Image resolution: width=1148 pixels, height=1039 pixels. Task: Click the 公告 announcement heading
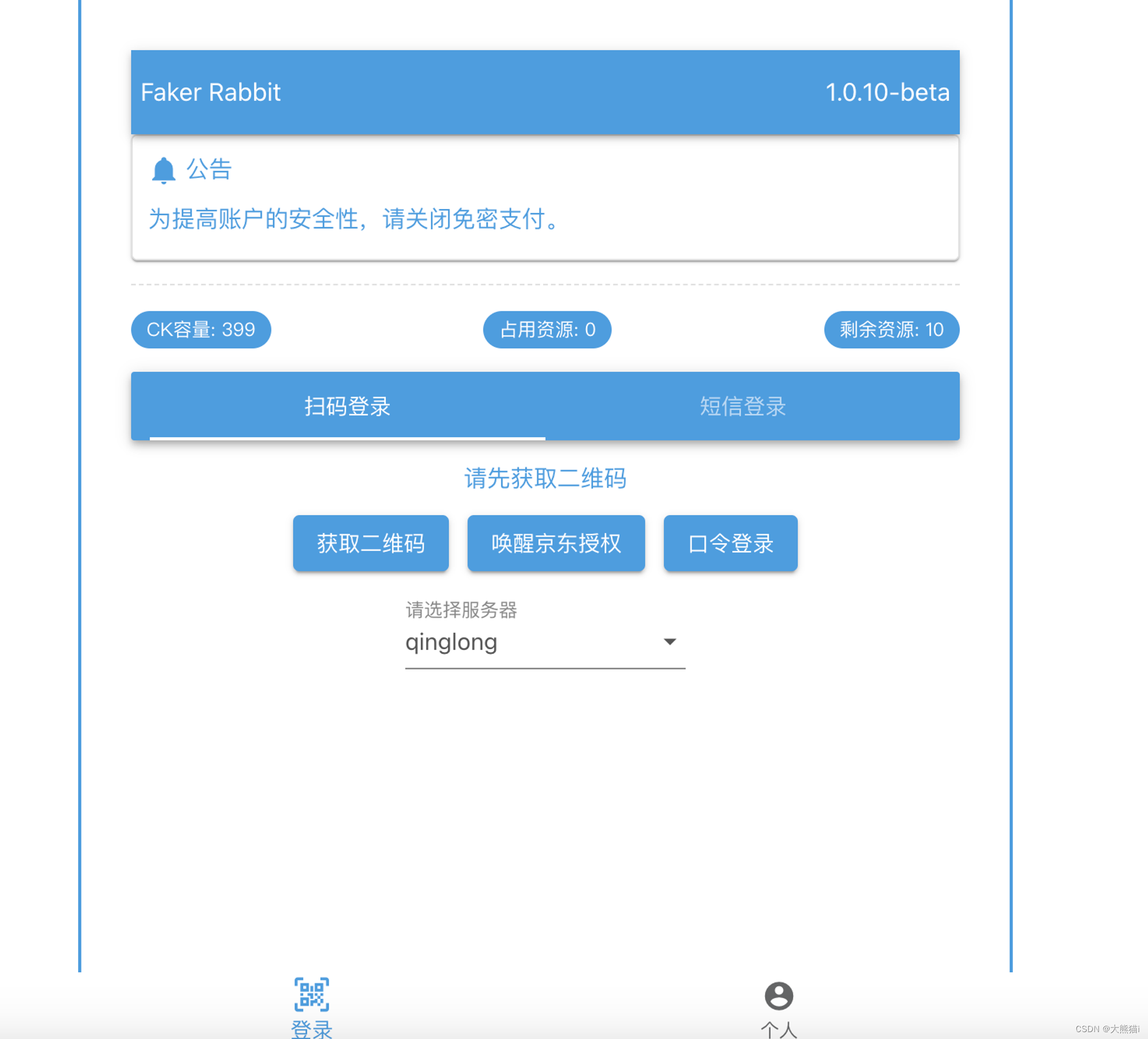point(209,169)
